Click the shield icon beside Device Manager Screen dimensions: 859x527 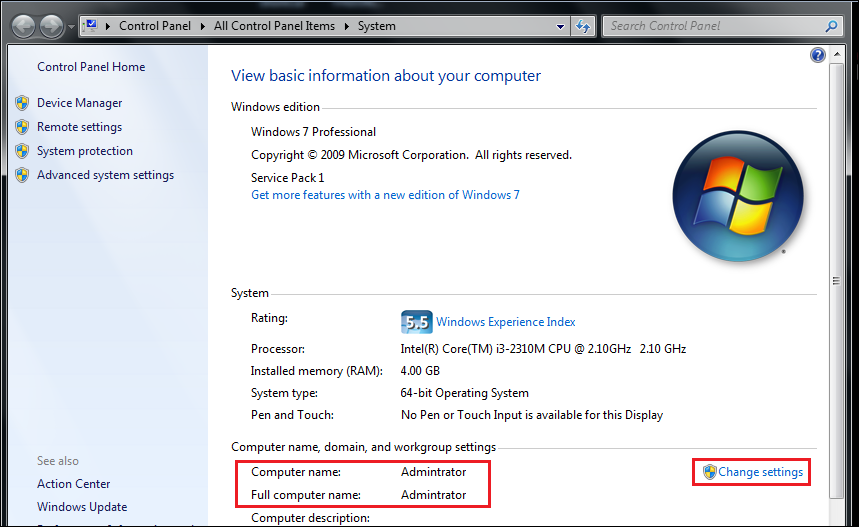(x=22, y=103)
